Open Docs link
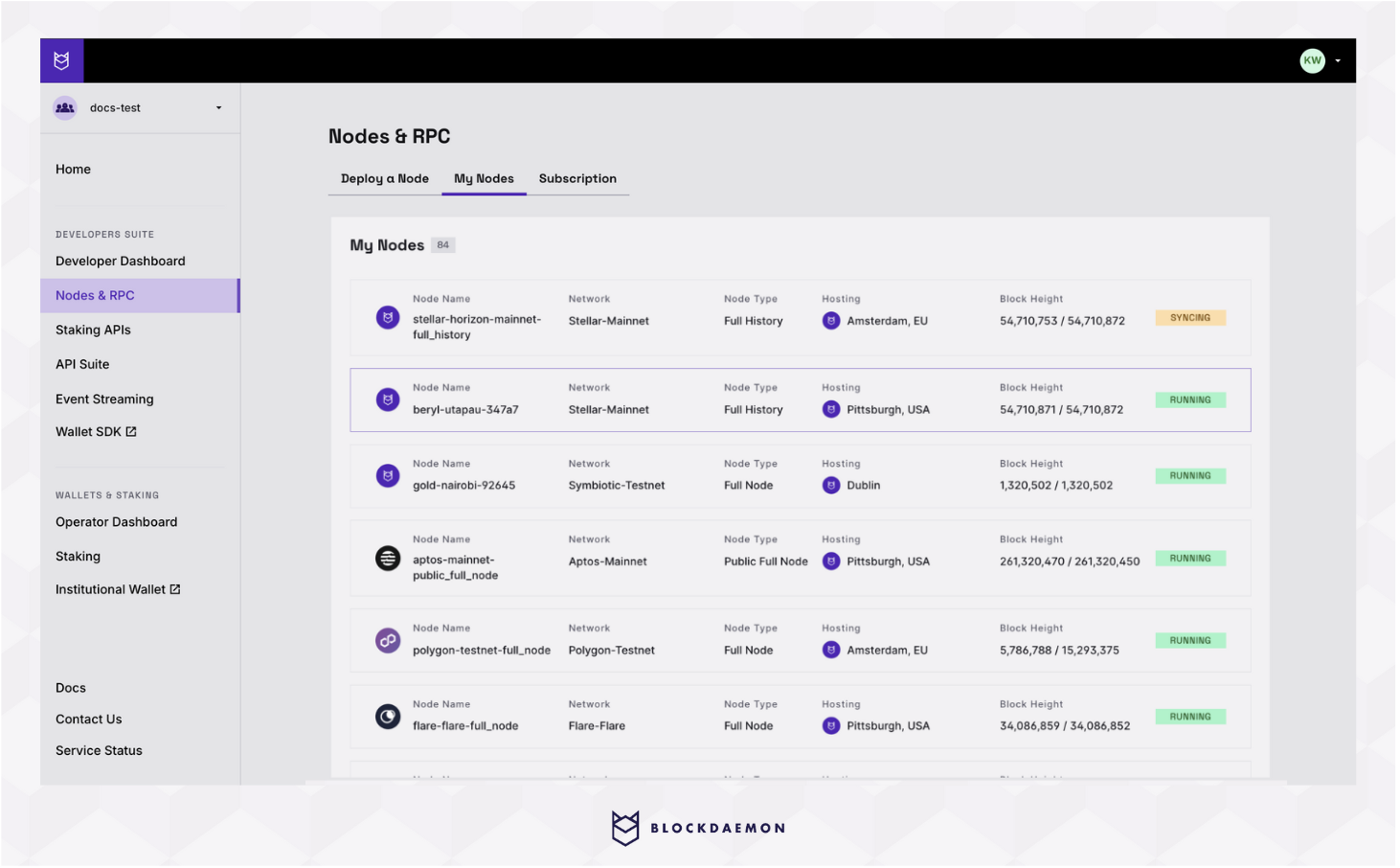Screen dimensions: 1400x868 pos(71,689)
